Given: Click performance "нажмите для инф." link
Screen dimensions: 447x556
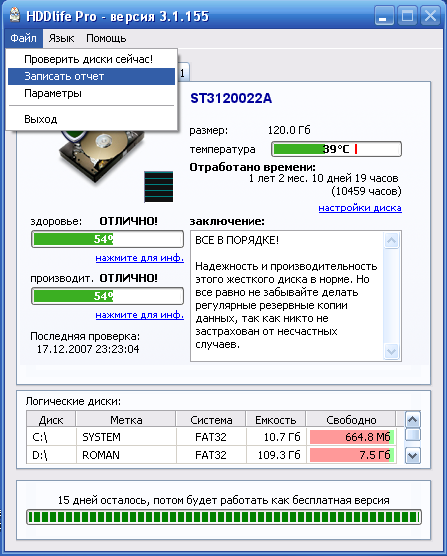Looking at the screenshot, I should tap(140, 315).
